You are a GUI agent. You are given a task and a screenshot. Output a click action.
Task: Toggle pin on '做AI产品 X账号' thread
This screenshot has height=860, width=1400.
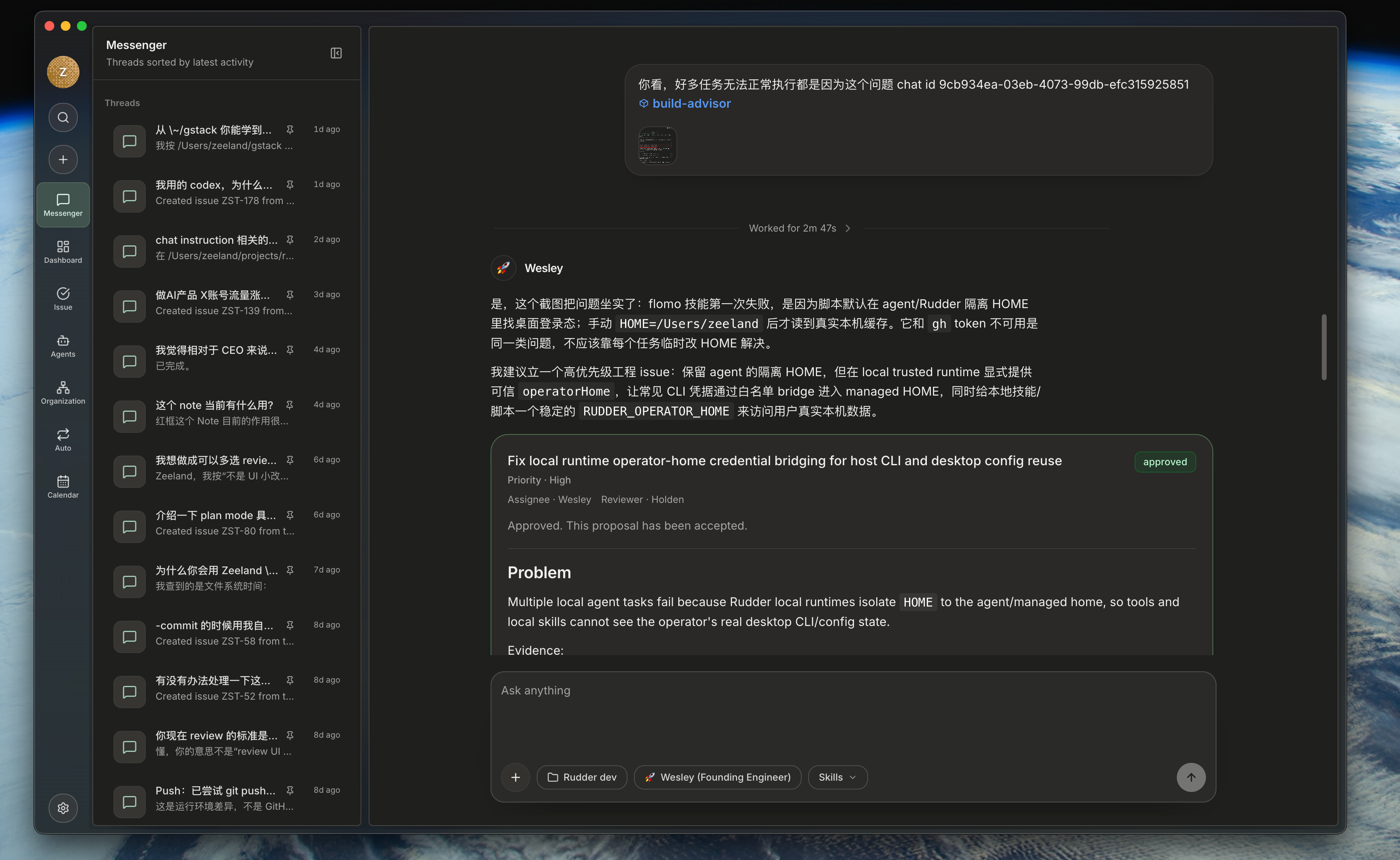[290, 295]
